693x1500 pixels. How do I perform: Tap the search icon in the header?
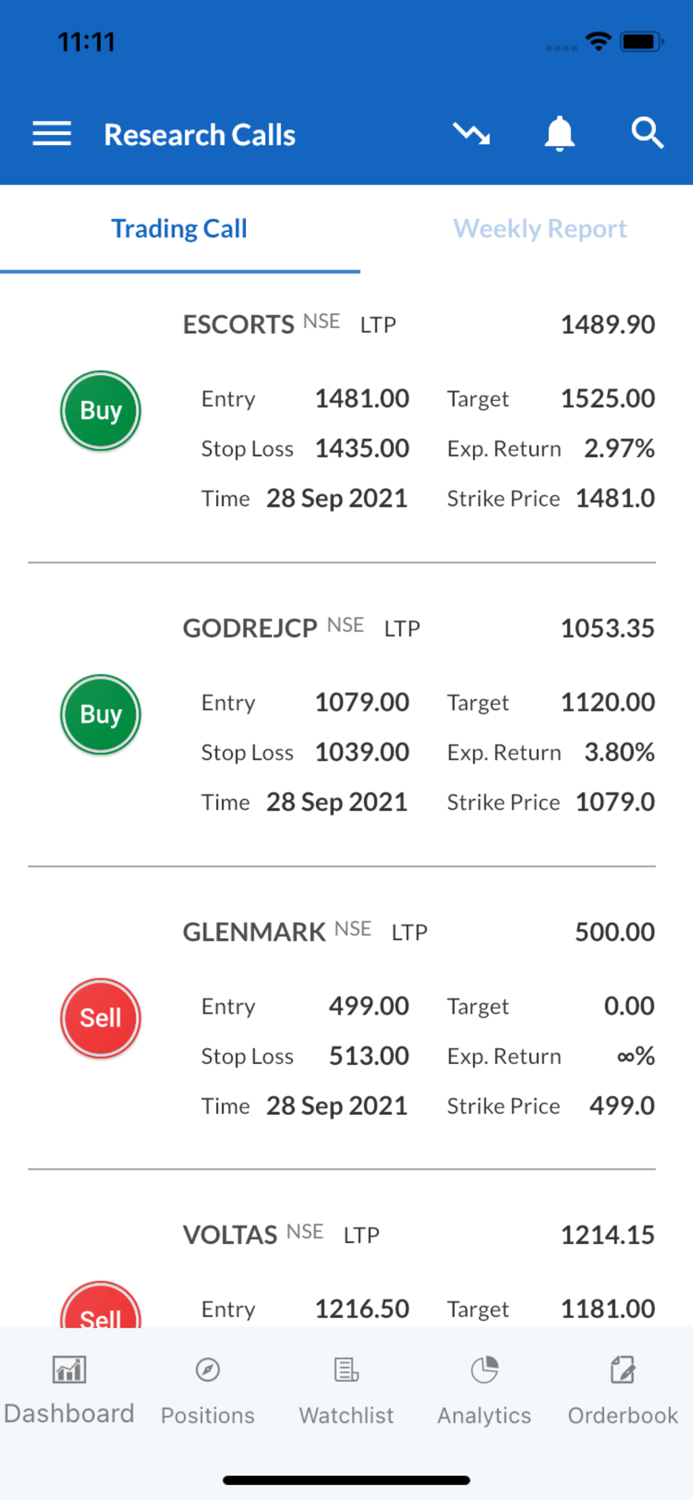click(646, 132)
